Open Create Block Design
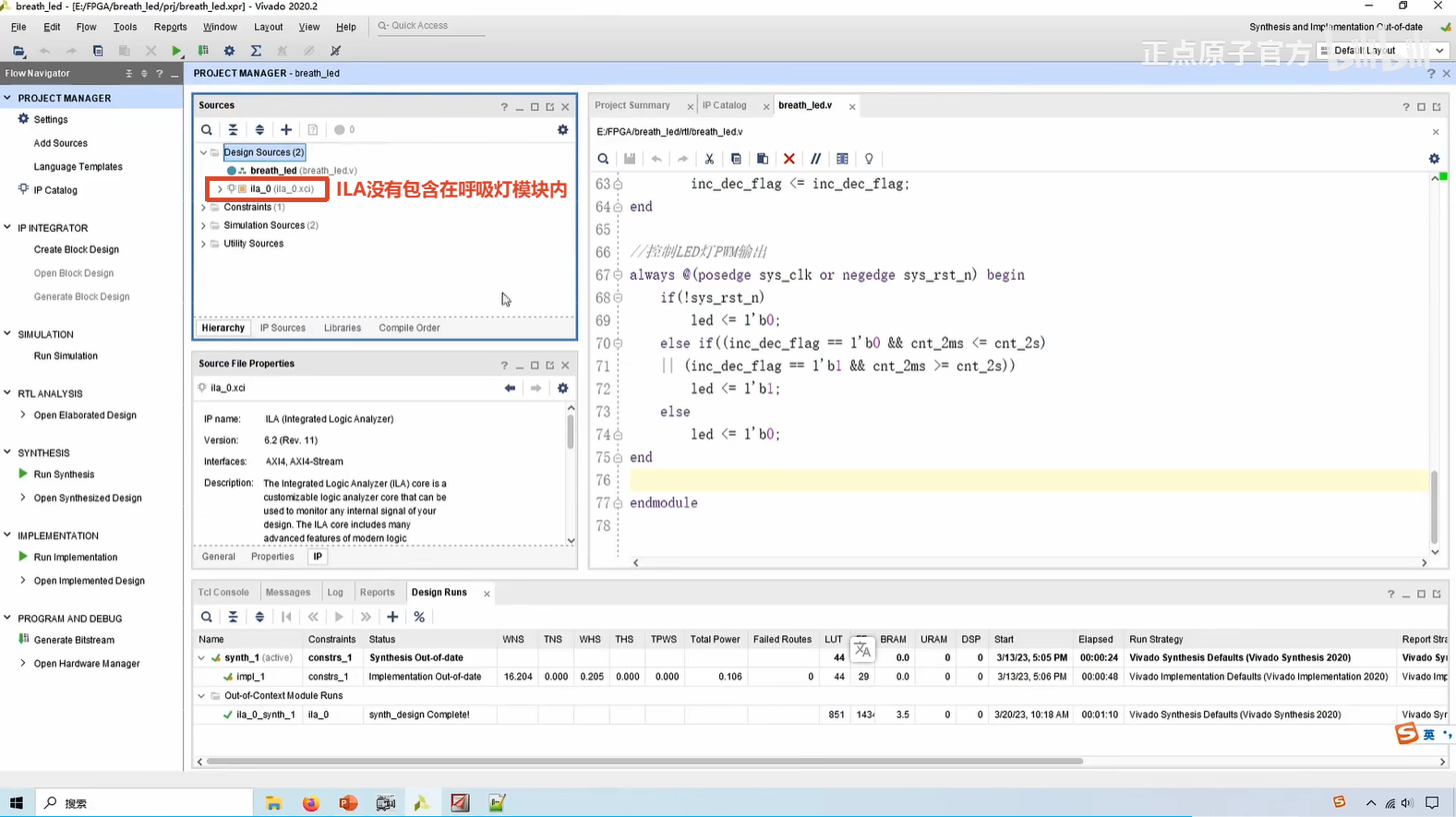1456x817 pixels. (77, 249)
